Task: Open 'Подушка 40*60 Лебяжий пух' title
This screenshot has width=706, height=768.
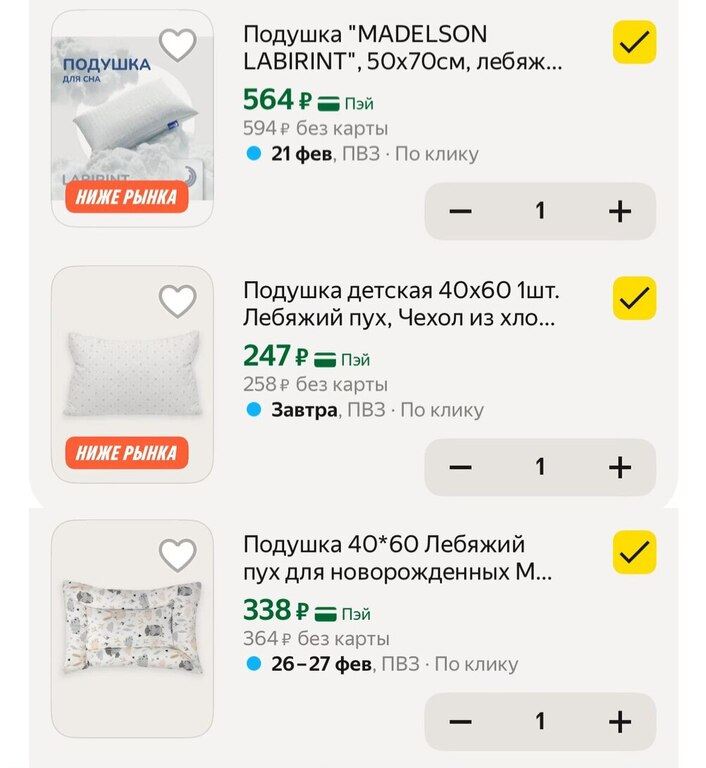Action: 396,559
